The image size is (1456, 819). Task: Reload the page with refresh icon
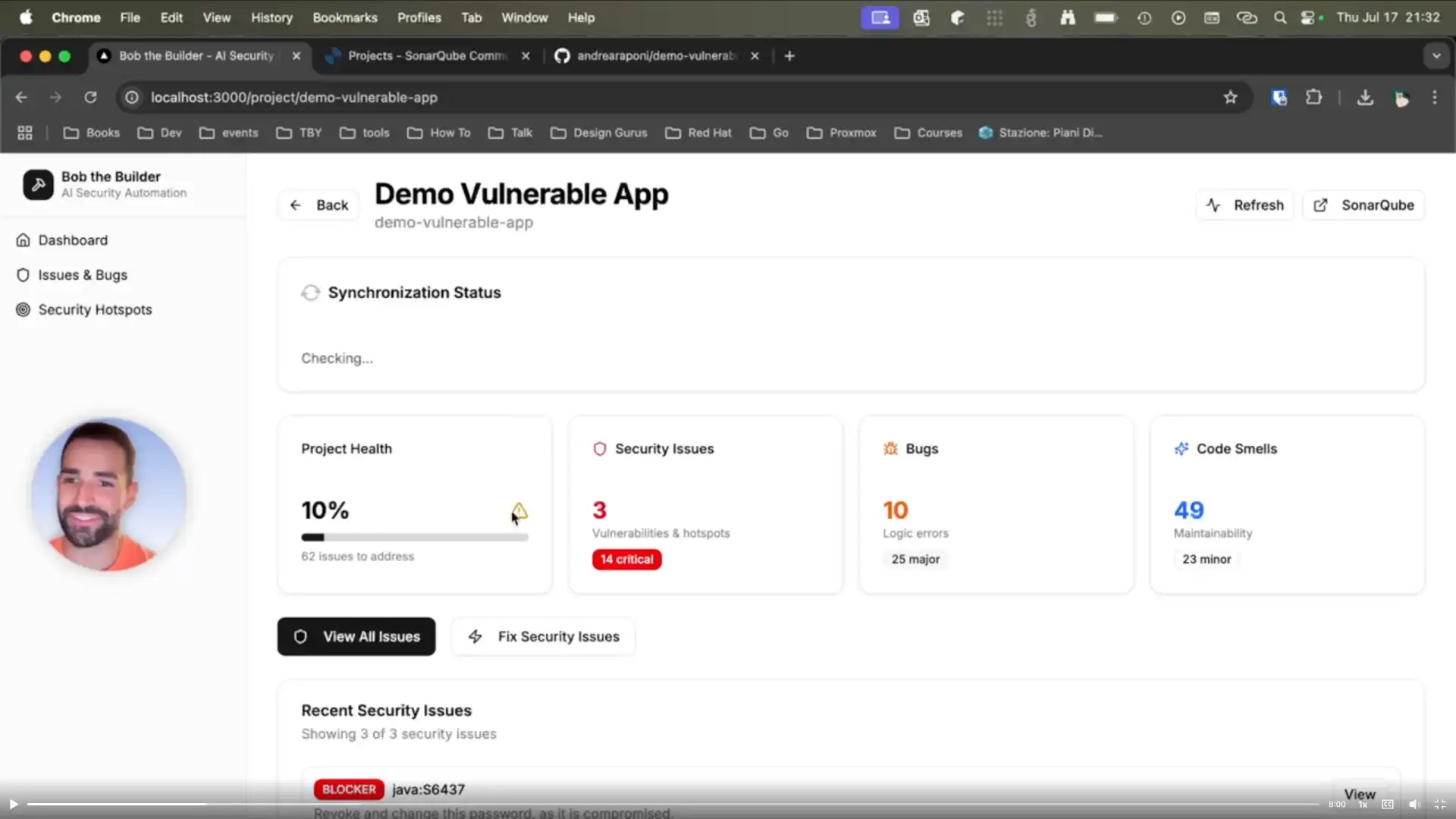point(90,98)
